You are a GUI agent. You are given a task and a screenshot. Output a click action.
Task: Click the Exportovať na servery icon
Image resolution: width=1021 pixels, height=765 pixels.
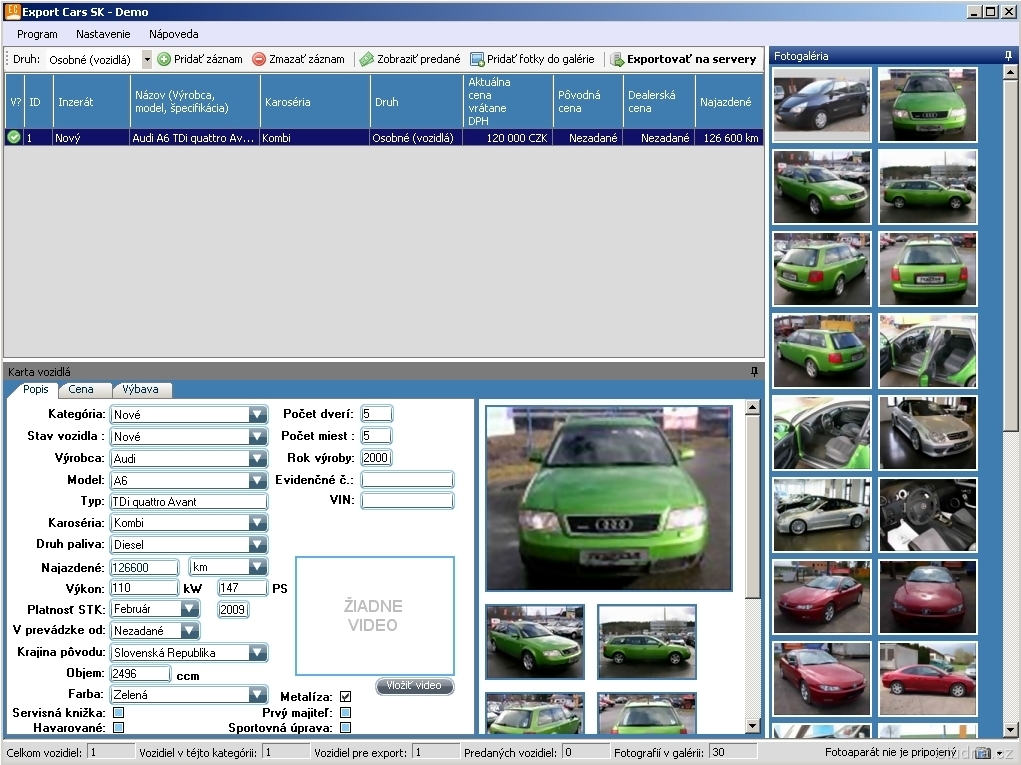coord(617,59)
